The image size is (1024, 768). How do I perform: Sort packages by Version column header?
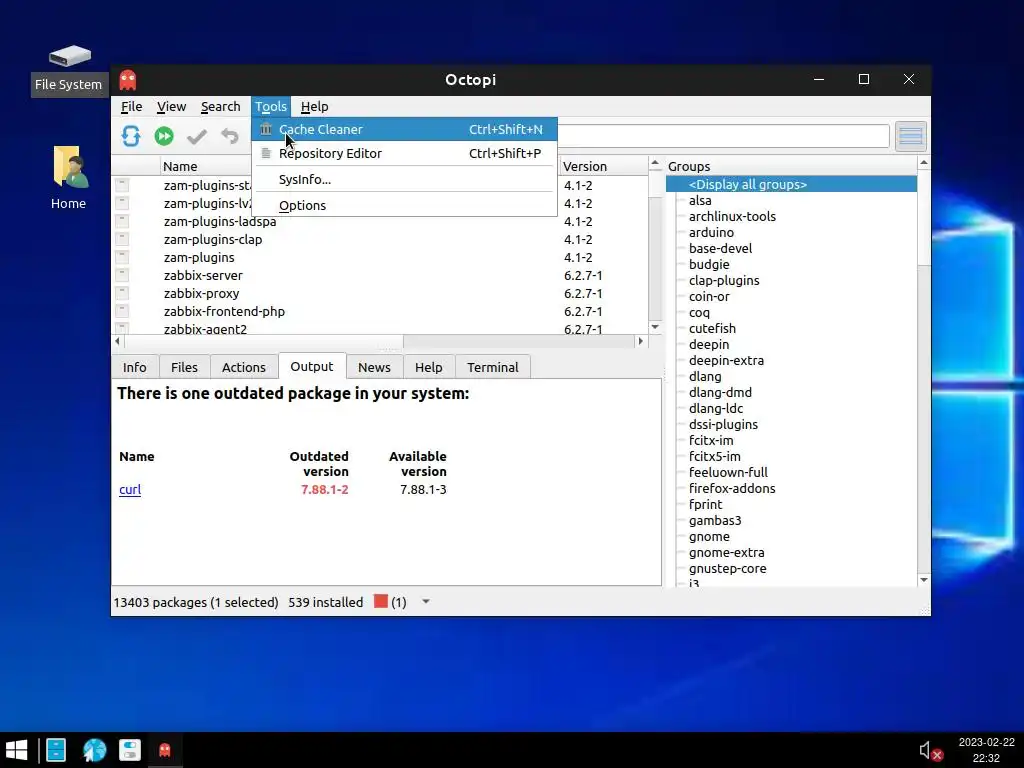(x=603, y=166)
